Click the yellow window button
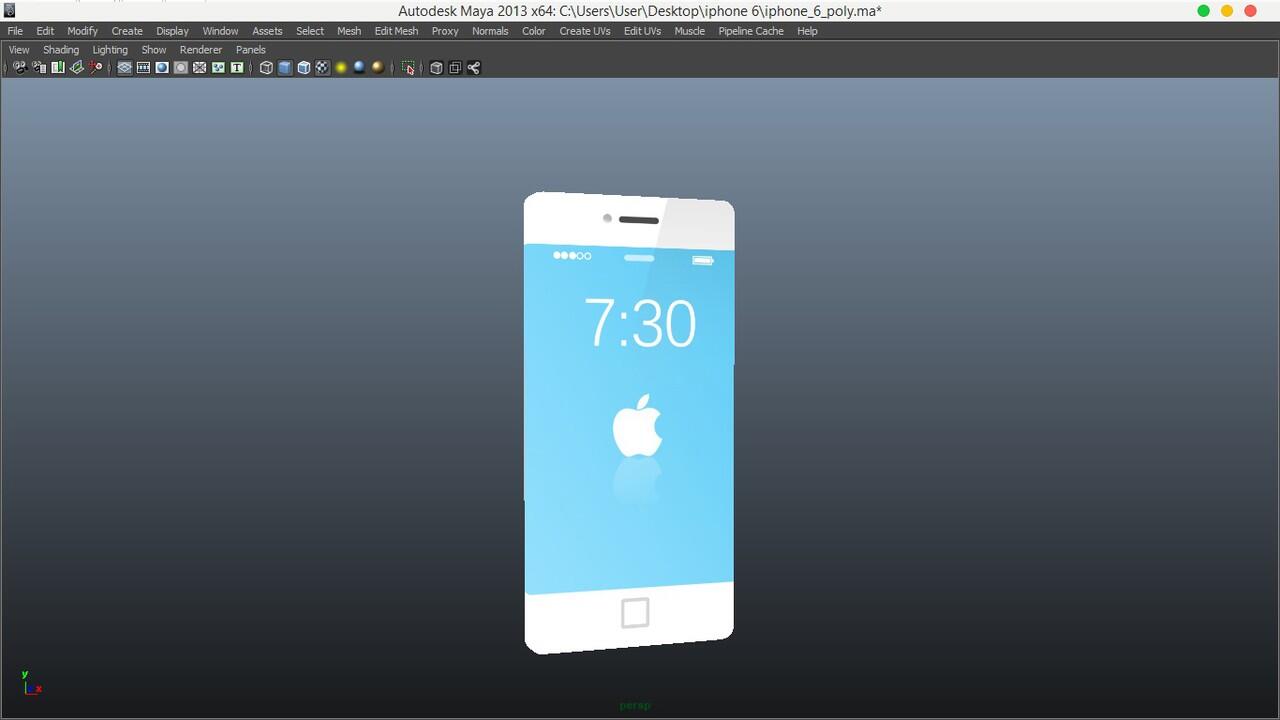The image size is (1280, 720). click(1227, 11)
